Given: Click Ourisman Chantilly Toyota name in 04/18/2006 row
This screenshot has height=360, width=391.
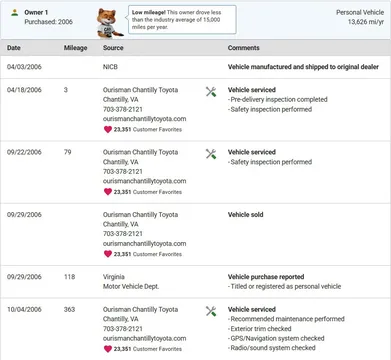Looking at the screenshot, I should tap(140, 90).
